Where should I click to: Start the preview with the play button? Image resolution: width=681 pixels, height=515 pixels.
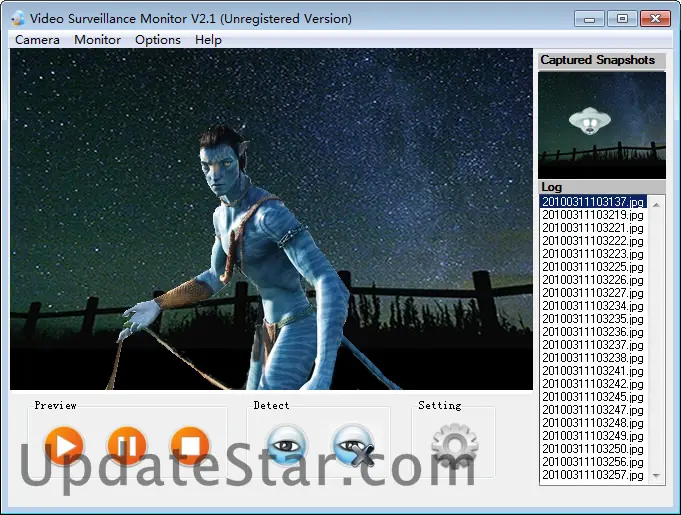point(64,446)
